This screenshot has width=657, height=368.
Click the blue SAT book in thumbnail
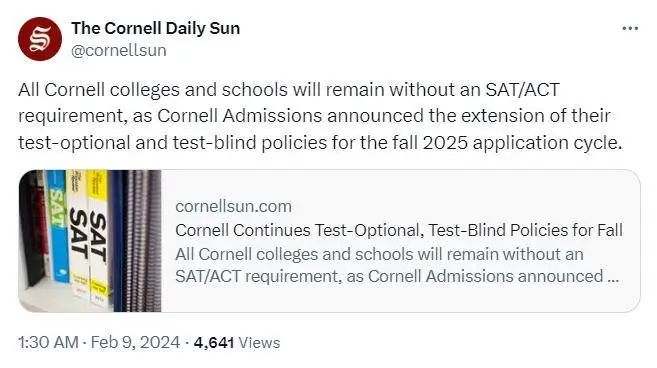tap(58, 226)
